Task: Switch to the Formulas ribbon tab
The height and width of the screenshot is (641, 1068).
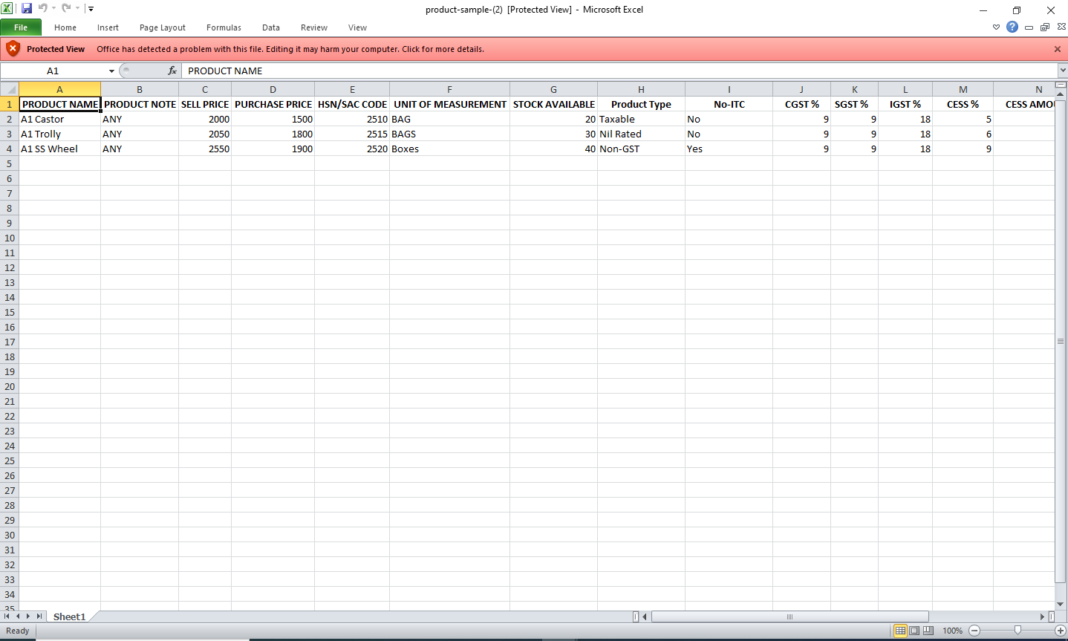Action: click(224, 27)
